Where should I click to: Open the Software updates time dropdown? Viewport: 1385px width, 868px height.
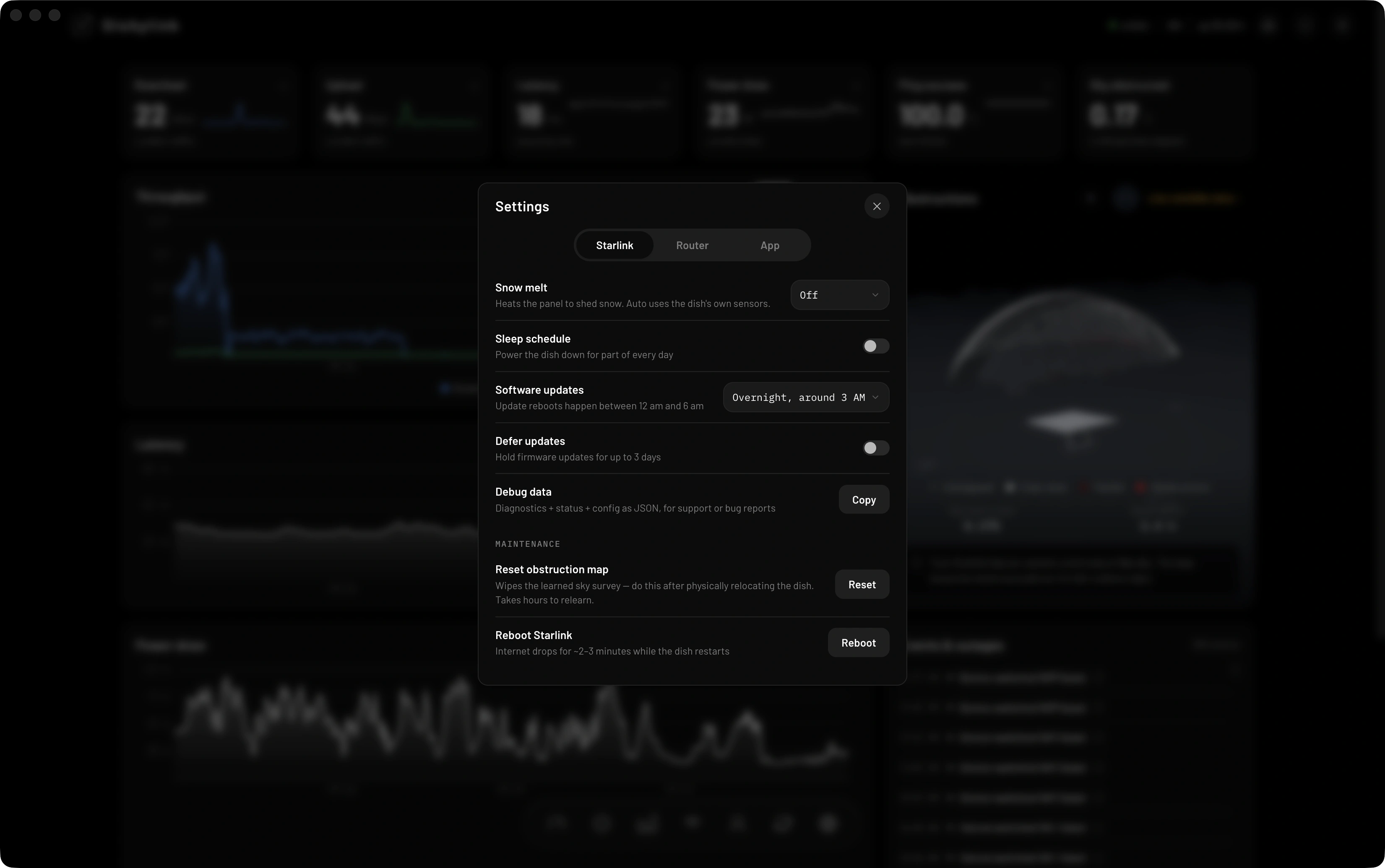tap(806, 397)
